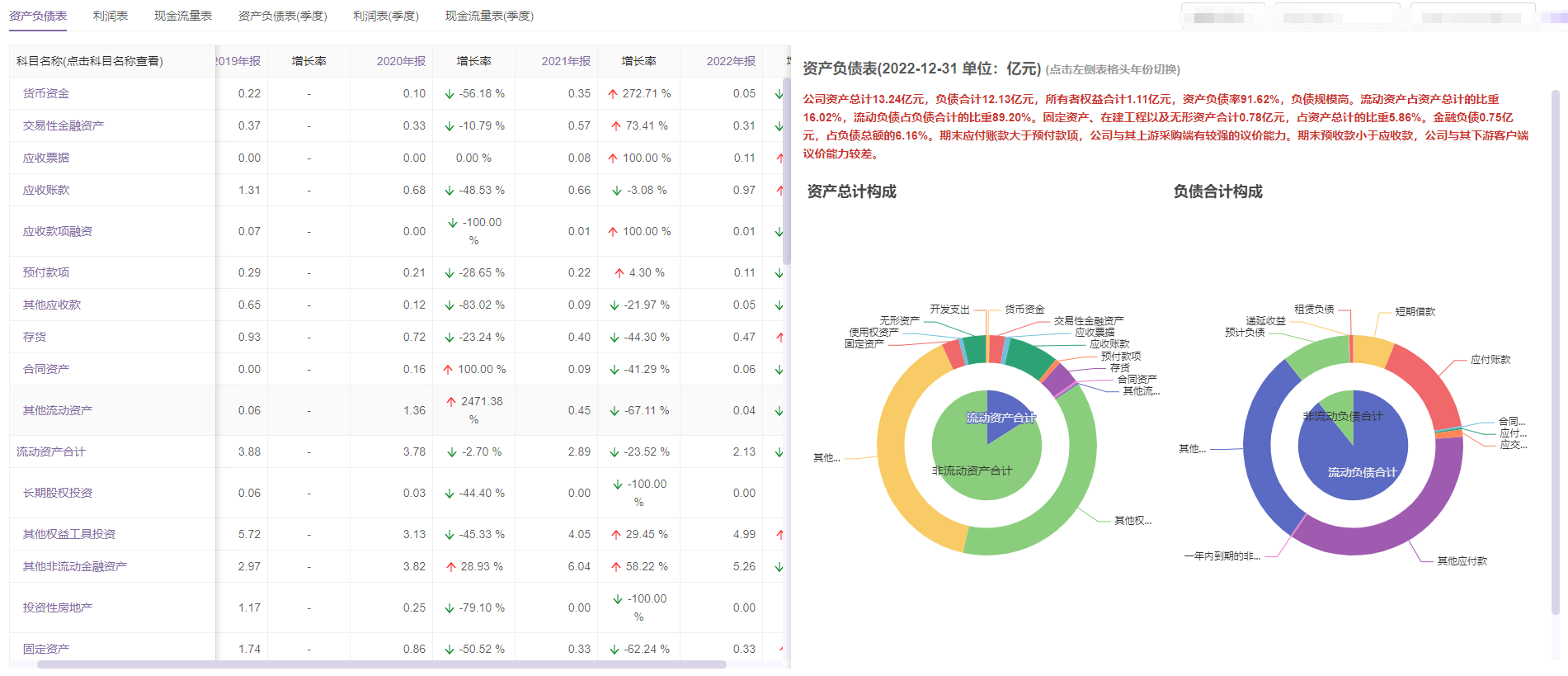
Task: Open 应收款项融资 details
Action: pos(58,231)
